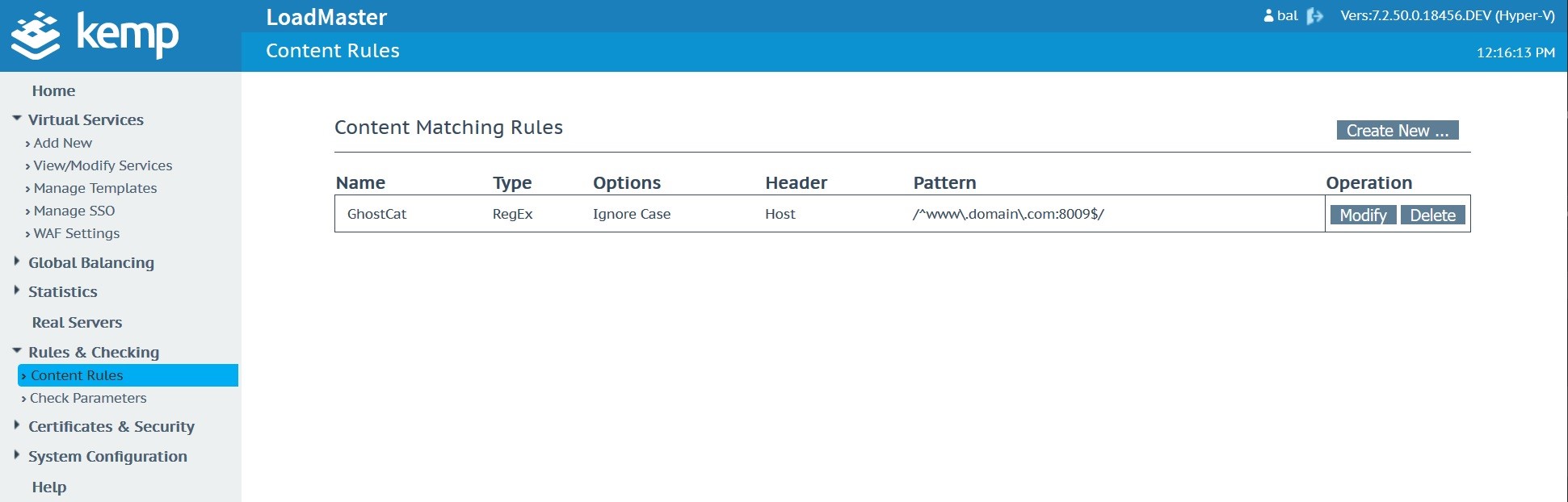Modify the GhostCat rule
The height and width of the screenshot is (502, 1568).
(x=1363, y=215)
